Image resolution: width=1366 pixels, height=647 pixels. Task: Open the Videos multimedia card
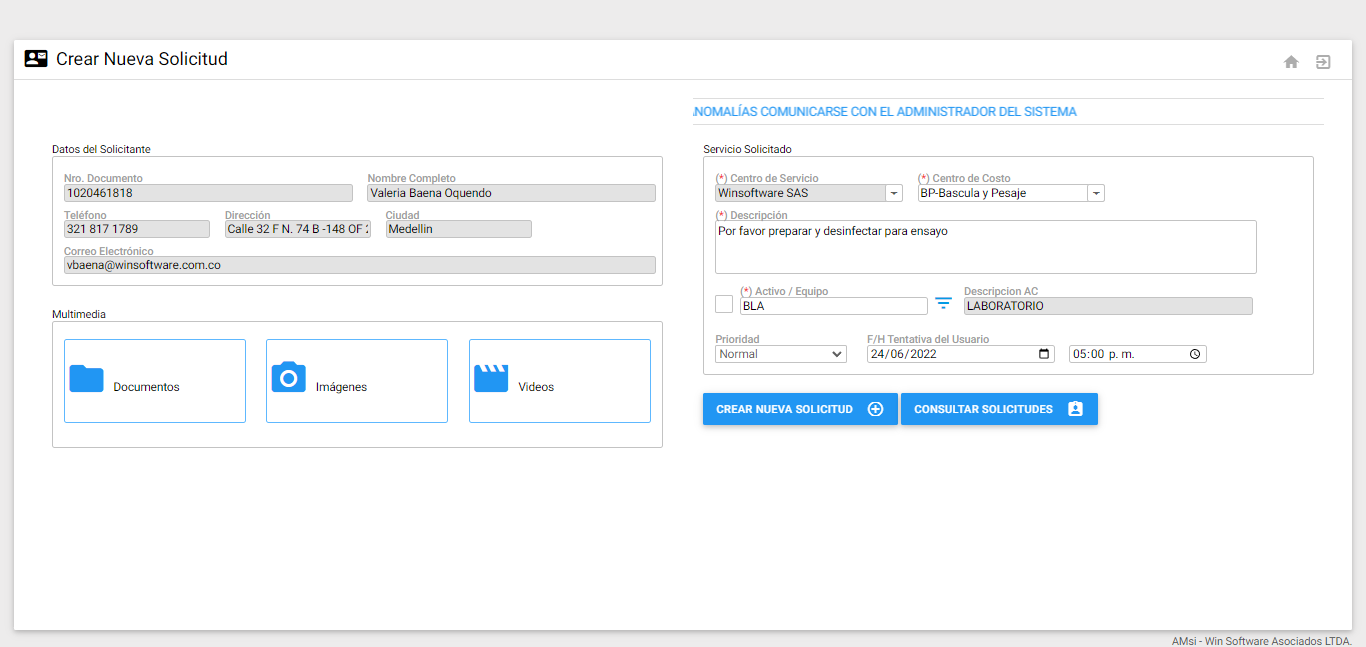[560, 381]
